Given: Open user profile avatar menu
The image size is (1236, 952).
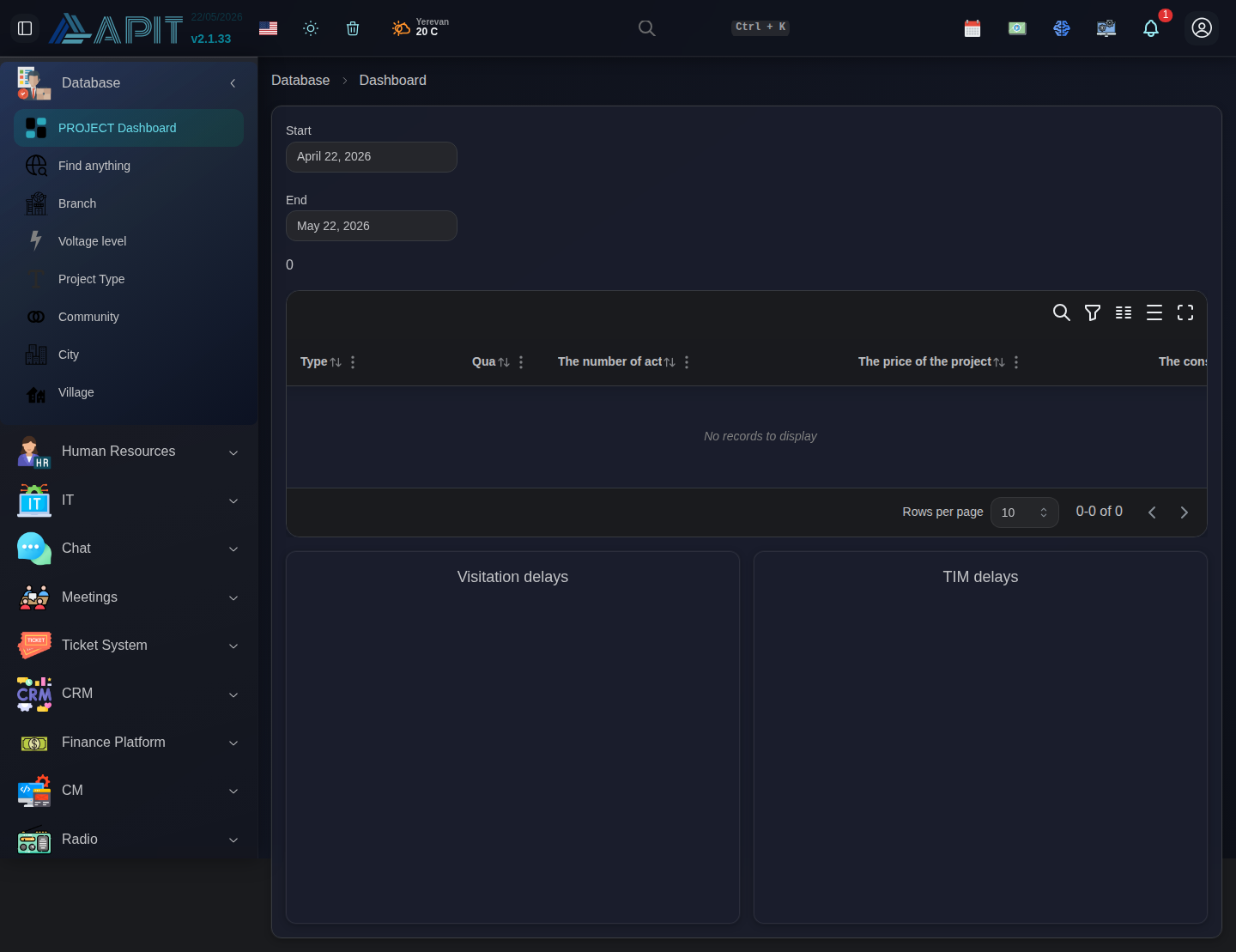Looking at the screenshot, I should 1202,28.
